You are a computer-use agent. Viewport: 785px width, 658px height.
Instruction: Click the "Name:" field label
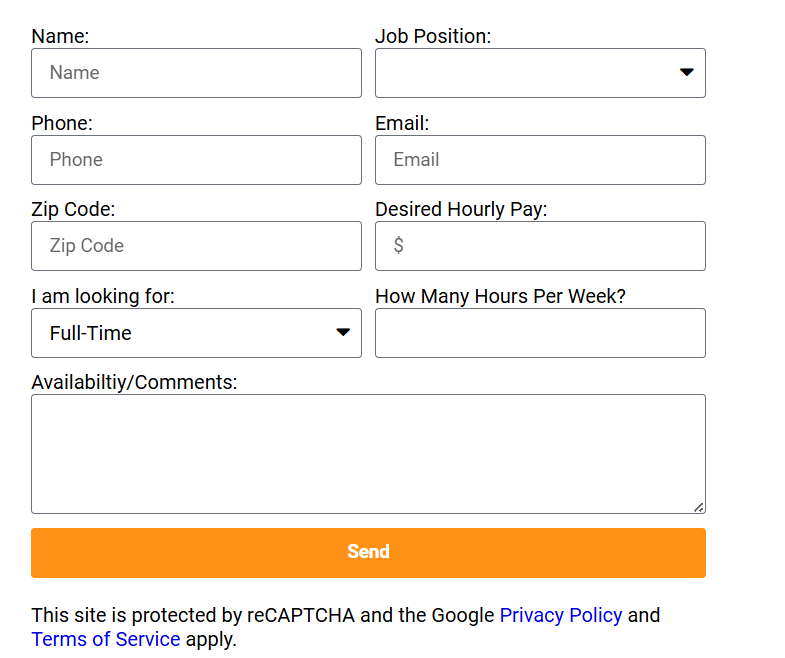pos(60,36)
